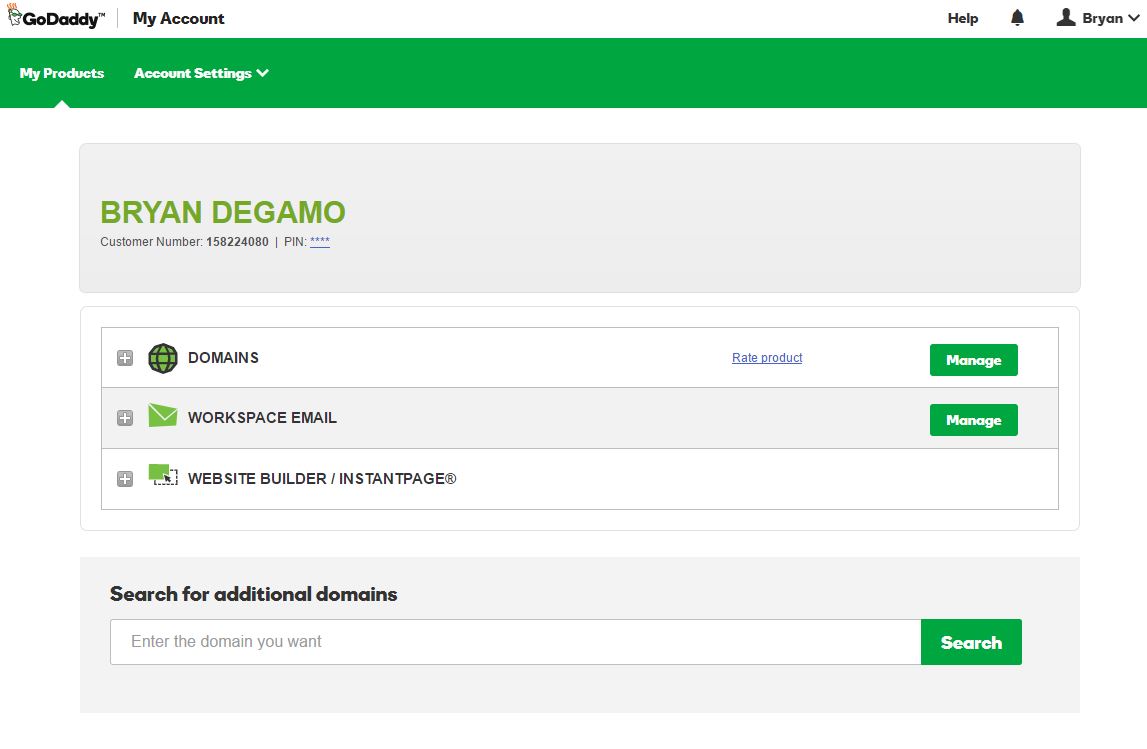
Task: Click the Website Builder page icon
Action: 162,475
